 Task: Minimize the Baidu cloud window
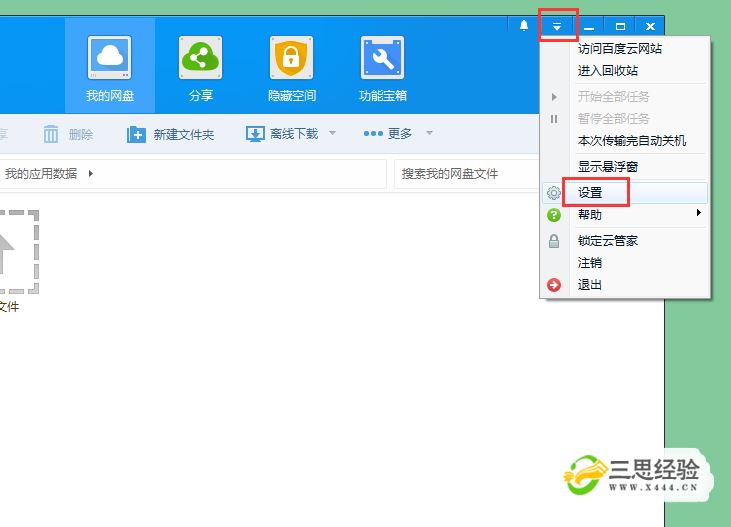point(589,27)
